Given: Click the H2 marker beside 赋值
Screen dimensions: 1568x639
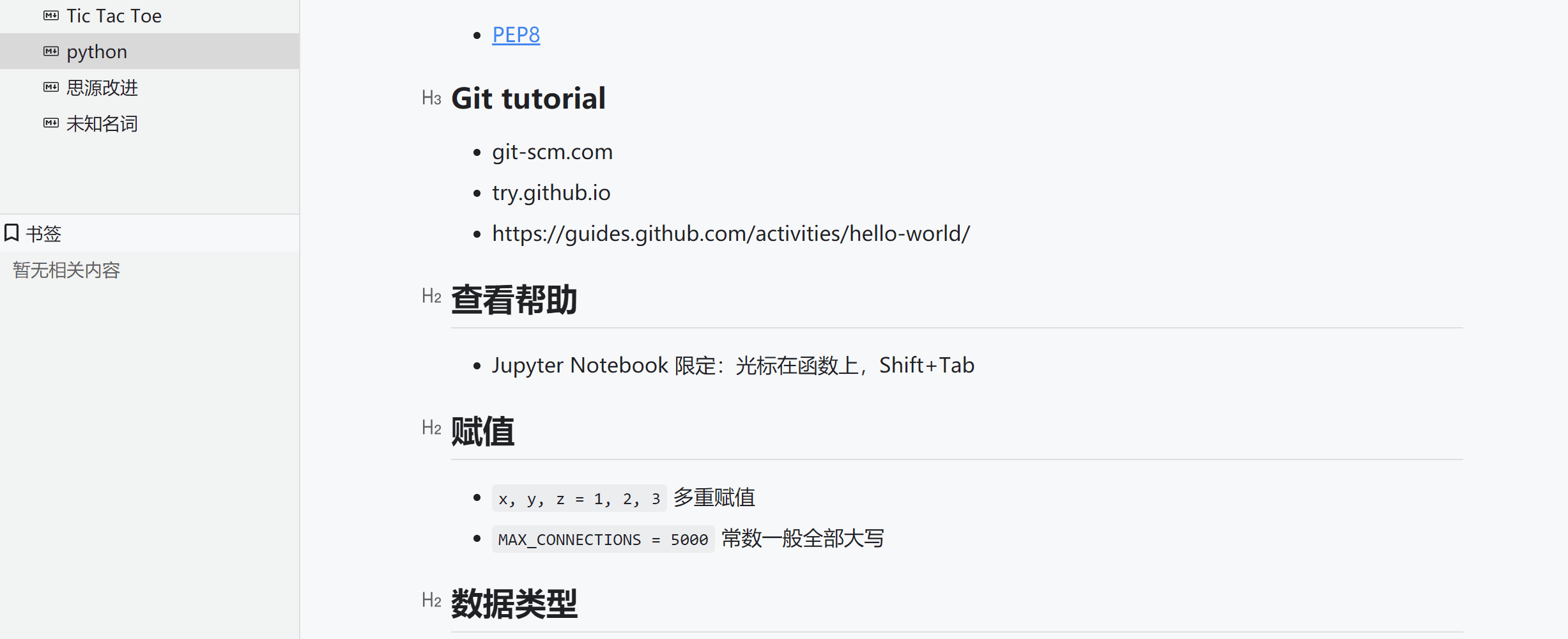Looking at the screenshot, I should pyautogui.click(x=431, y=428).
